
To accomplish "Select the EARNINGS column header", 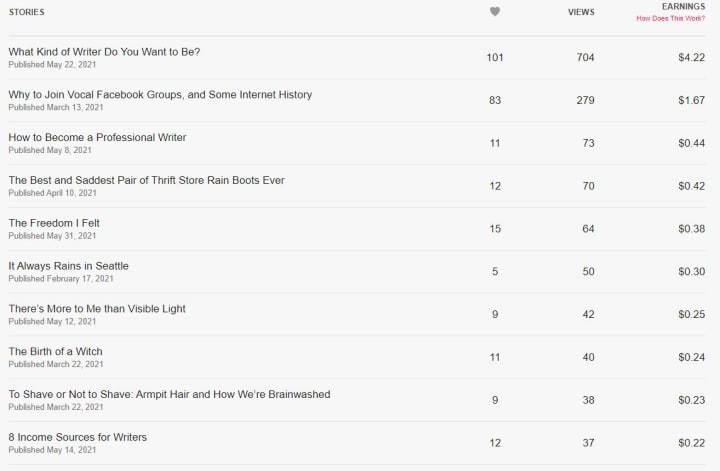I will pos(683,6).
